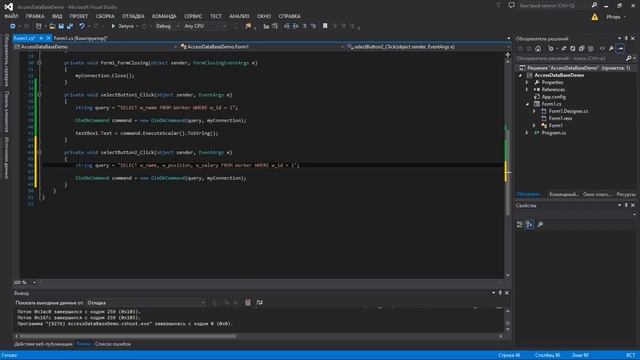The image size is (640, 360).
Task: Click the property pages wrench in Properties panel
Action: coord(540,224)
